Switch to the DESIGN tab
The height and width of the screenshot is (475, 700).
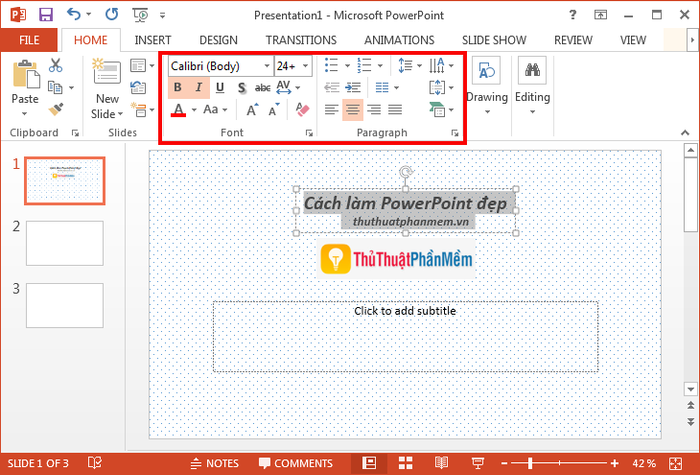coord(218,40)
